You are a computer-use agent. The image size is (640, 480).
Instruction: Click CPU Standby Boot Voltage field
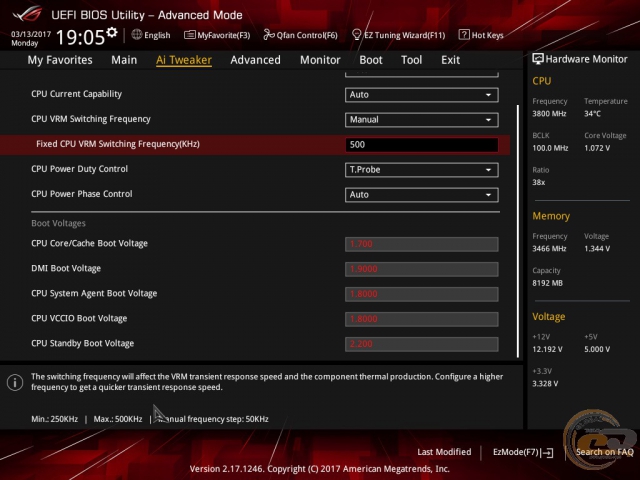[422, 344]
